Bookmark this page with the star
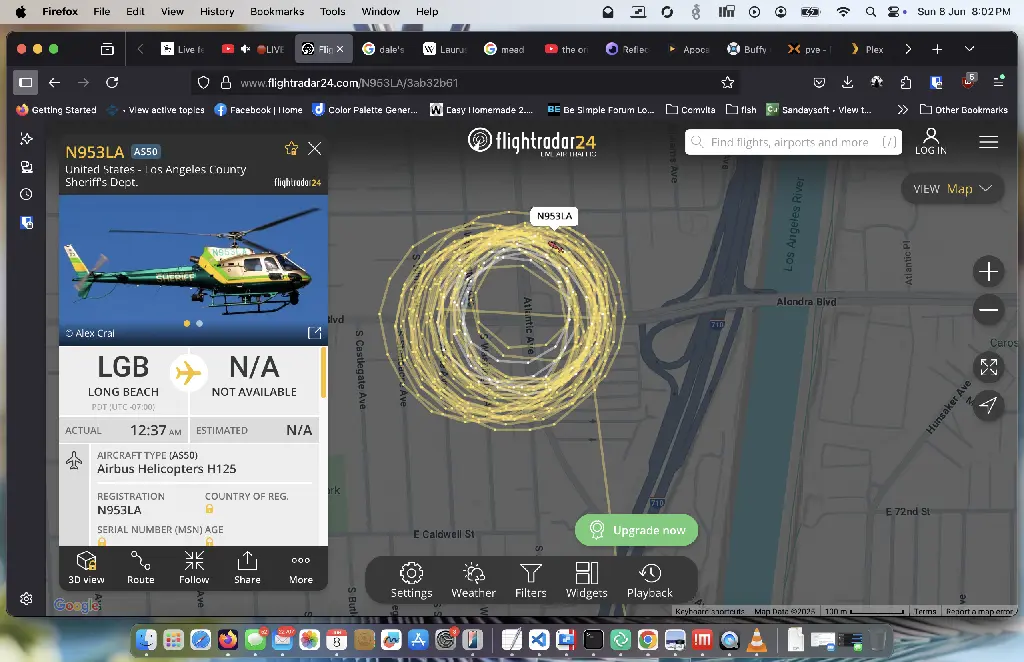Viewport: 1024px width, 662px height. point(728,83)
